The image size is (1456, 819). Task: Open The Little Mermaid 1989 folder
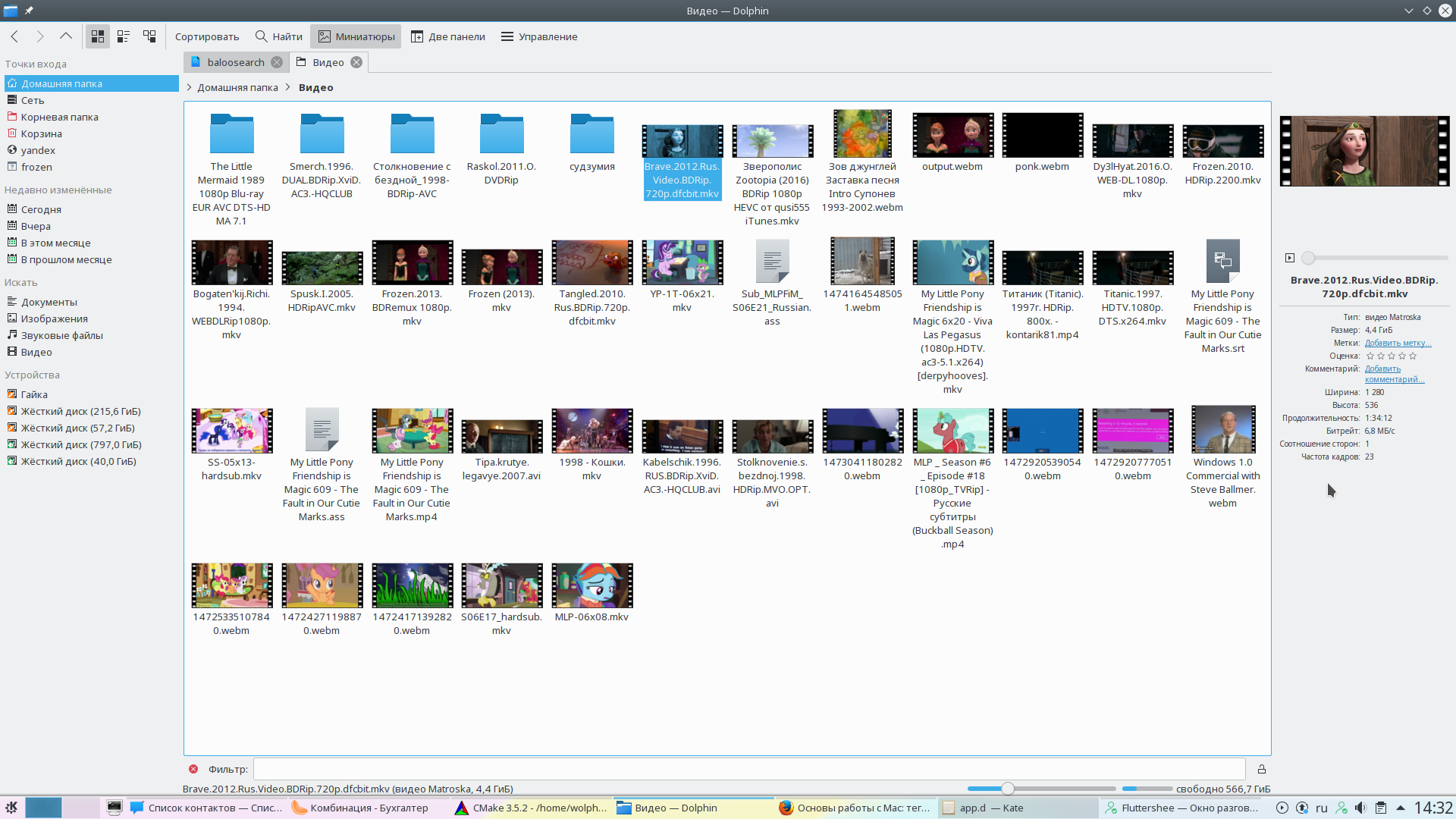[231, 169]
